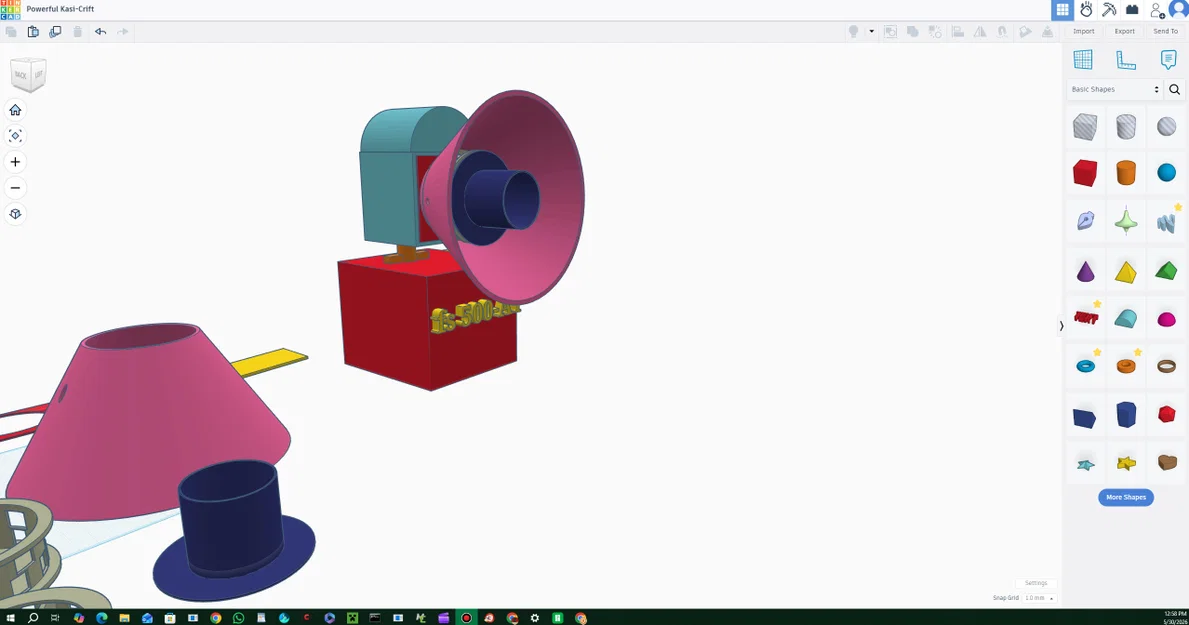
Task: Pick the blue Torus shape
Action: 1085,366
